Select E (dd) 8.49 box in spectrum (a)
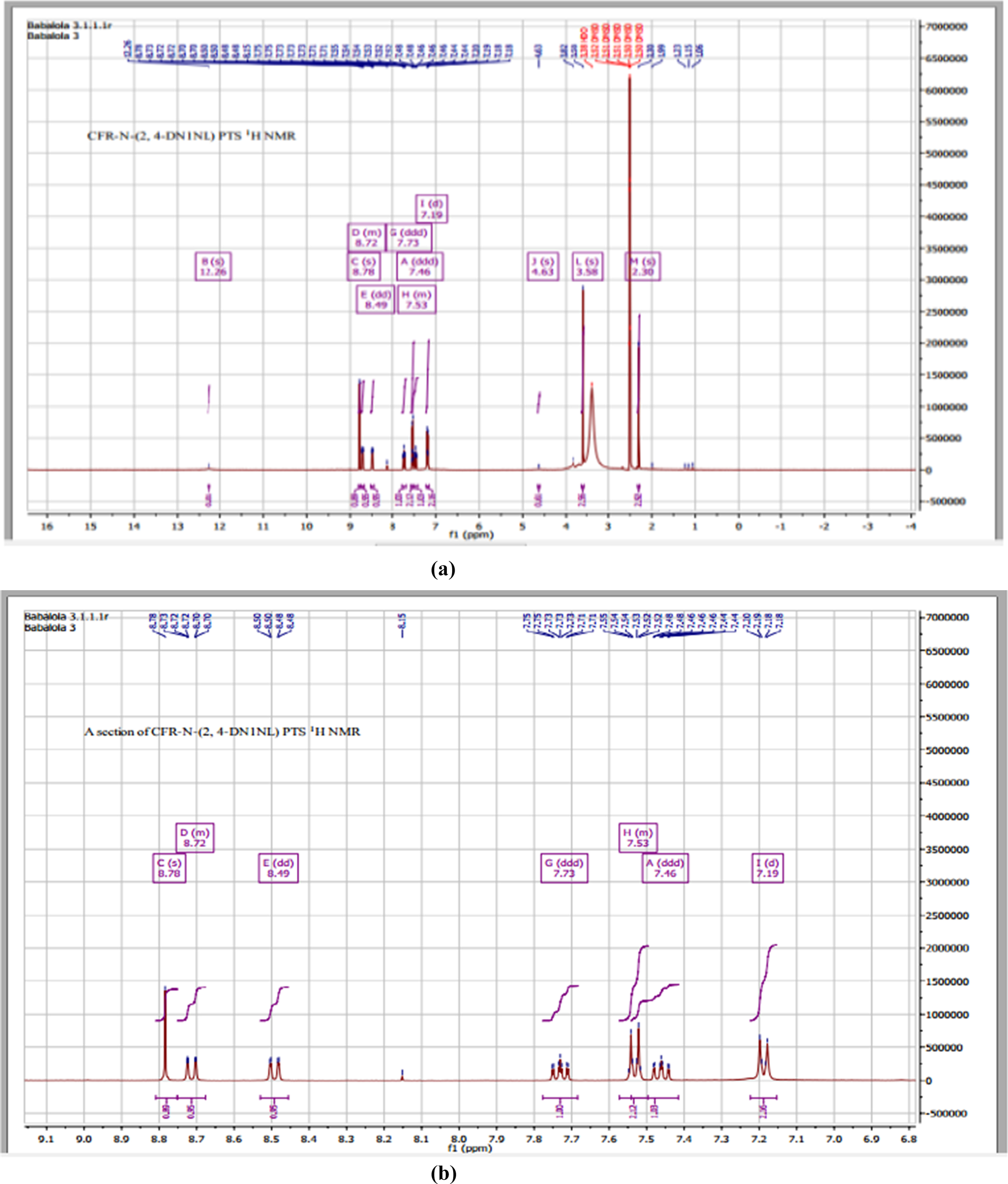1008x1184 pixels. [x=375, y=300]
